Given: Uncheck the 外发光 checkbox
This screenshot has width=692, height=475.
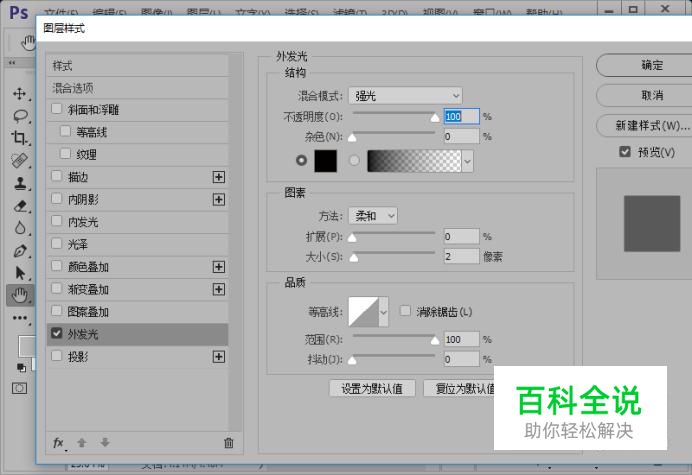Looking at the screenshot, I should pos(56,333).
